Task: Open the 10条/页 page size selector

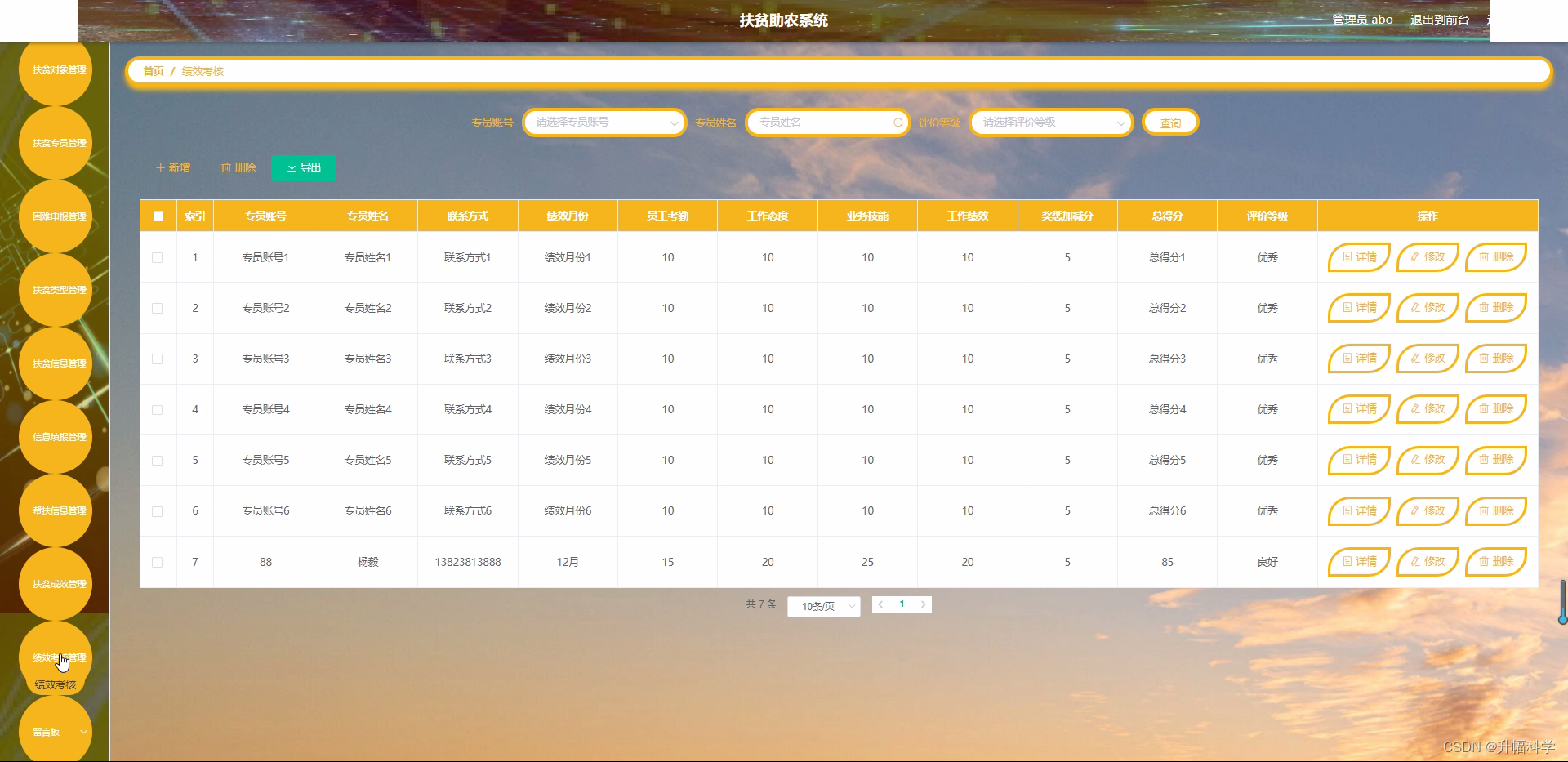Action: coord(822,606)
